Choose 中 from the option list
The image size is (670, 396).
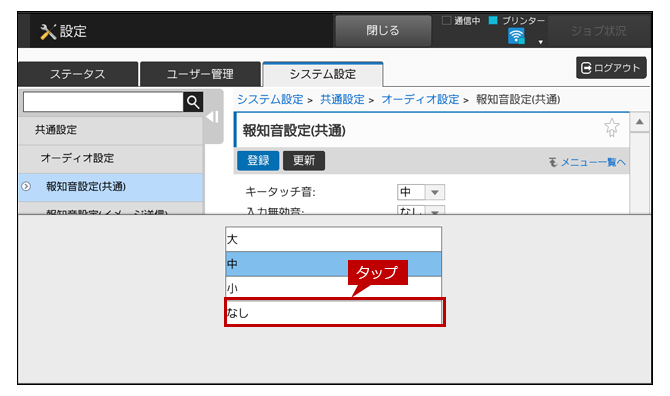click(333, 264)
